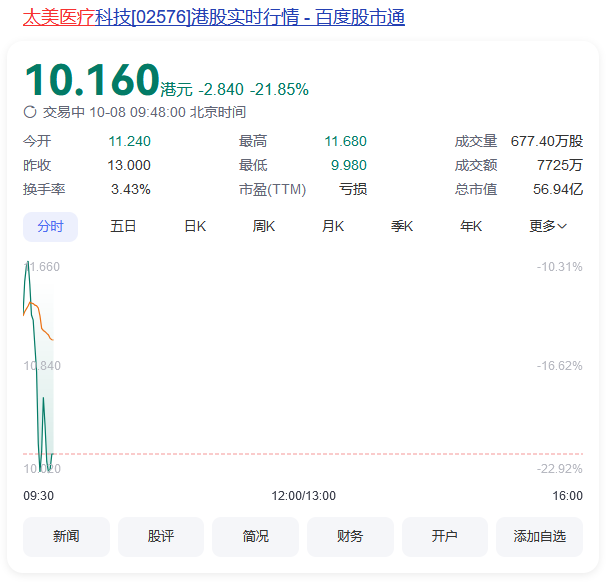Click the 成交额 value 7725万
The width and height of the screenshot is (609, 582).
560,166
